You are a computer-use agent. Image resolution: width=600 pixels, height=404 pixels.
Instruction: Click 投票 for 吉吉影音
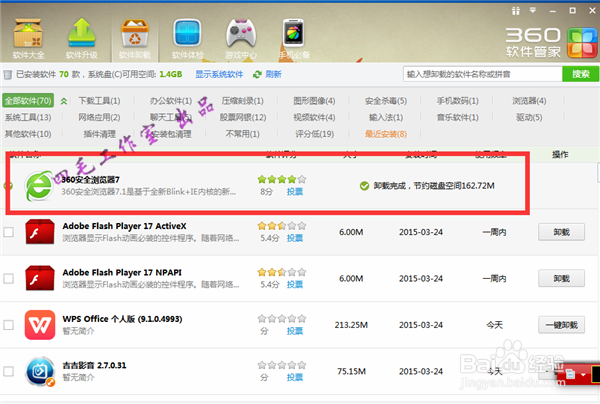click(295, 377)
